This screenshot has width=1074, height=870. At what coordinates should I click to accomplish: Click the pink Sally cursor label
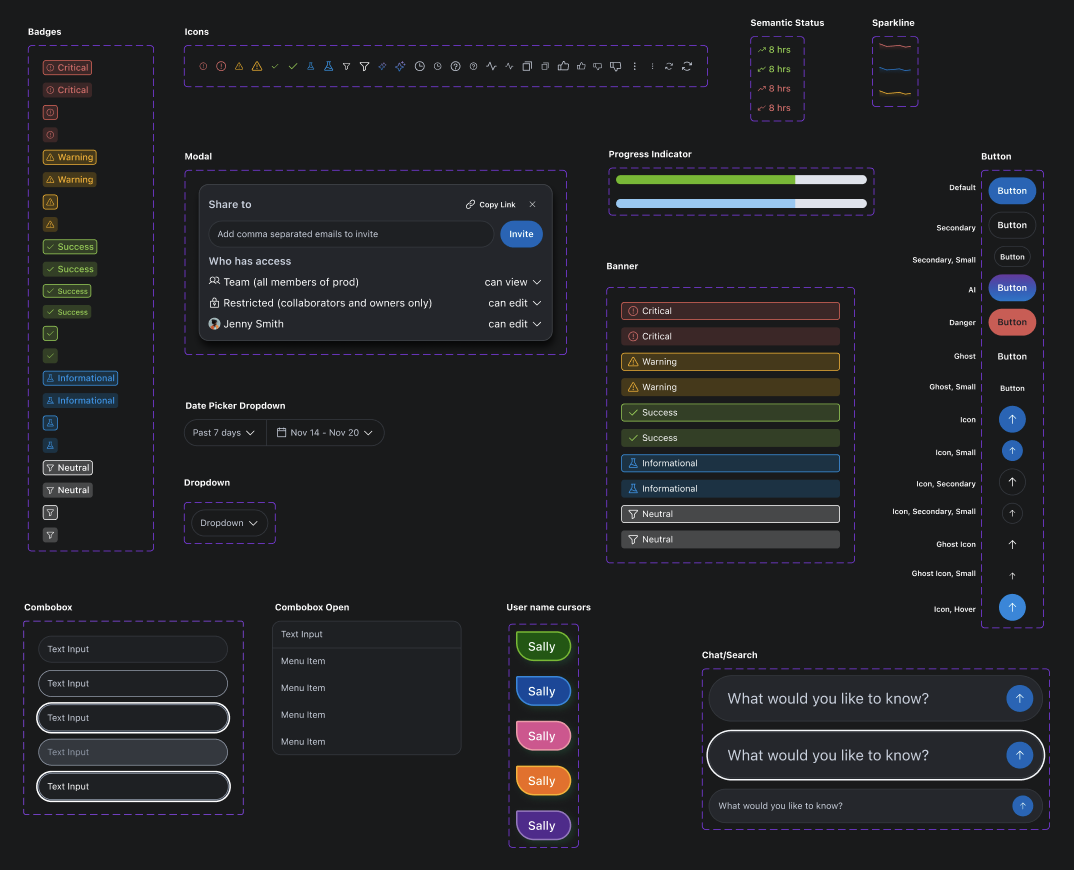click(x=543, y=736)
